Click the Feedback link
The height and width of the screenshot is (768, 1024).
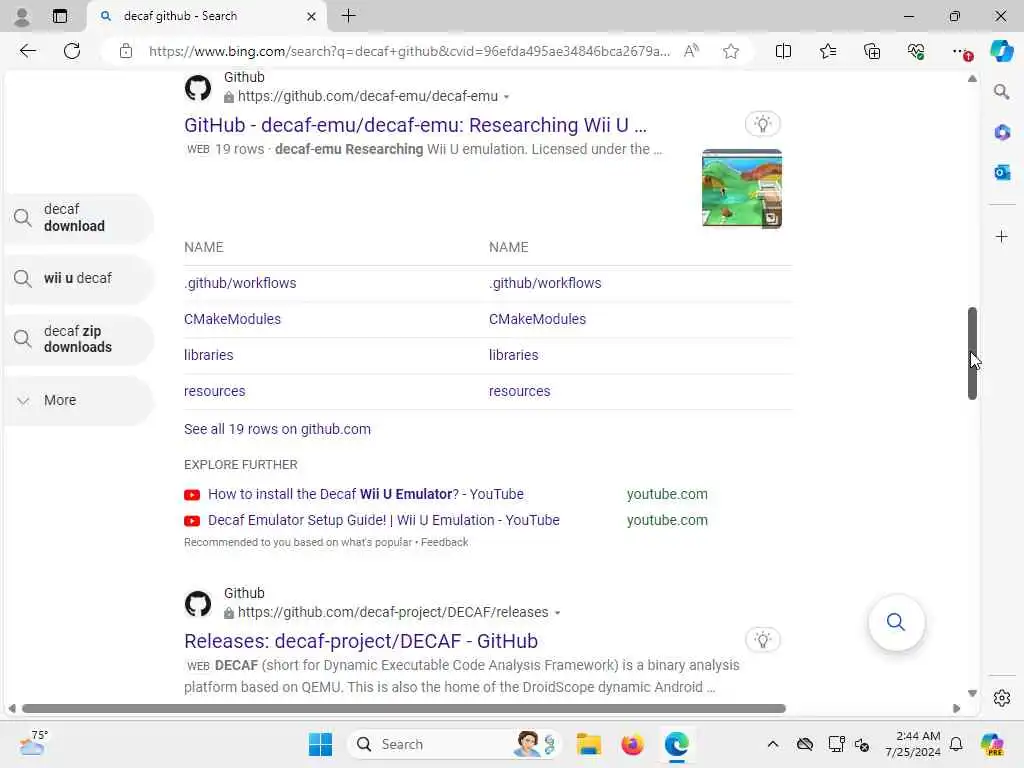point(444,542)
